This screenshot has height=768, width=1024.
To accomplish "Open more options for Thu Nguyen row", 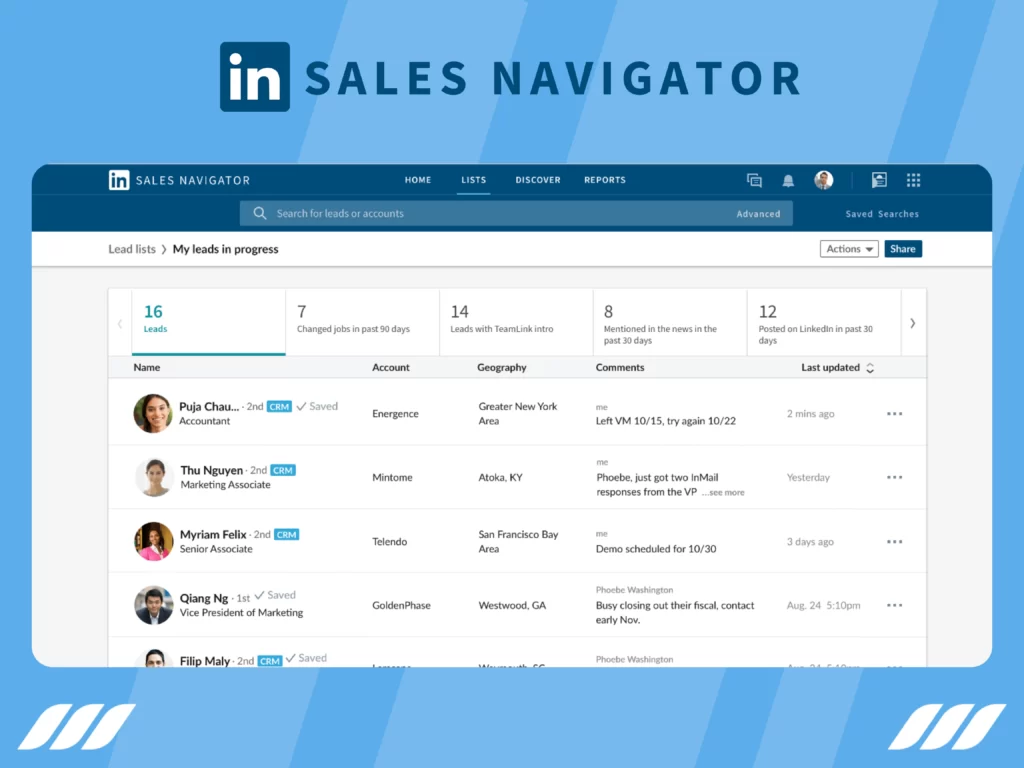I will coord(895,477).
